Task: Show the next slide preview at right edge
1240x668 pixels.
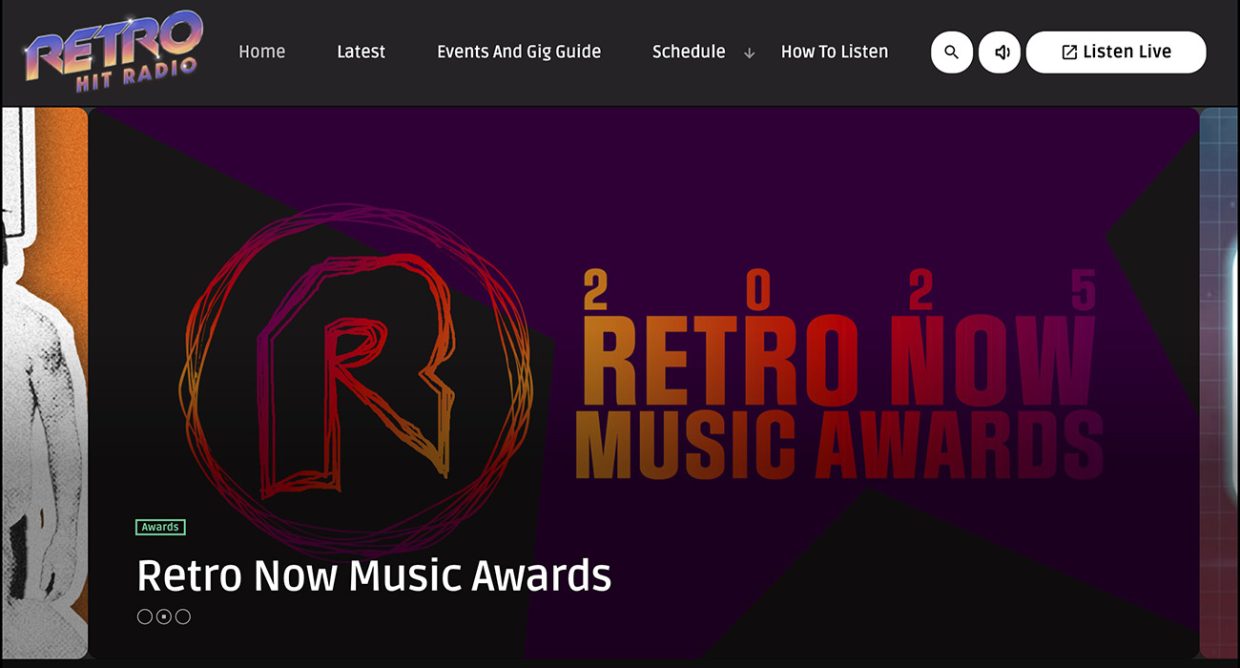Action: click(1219, 382)
